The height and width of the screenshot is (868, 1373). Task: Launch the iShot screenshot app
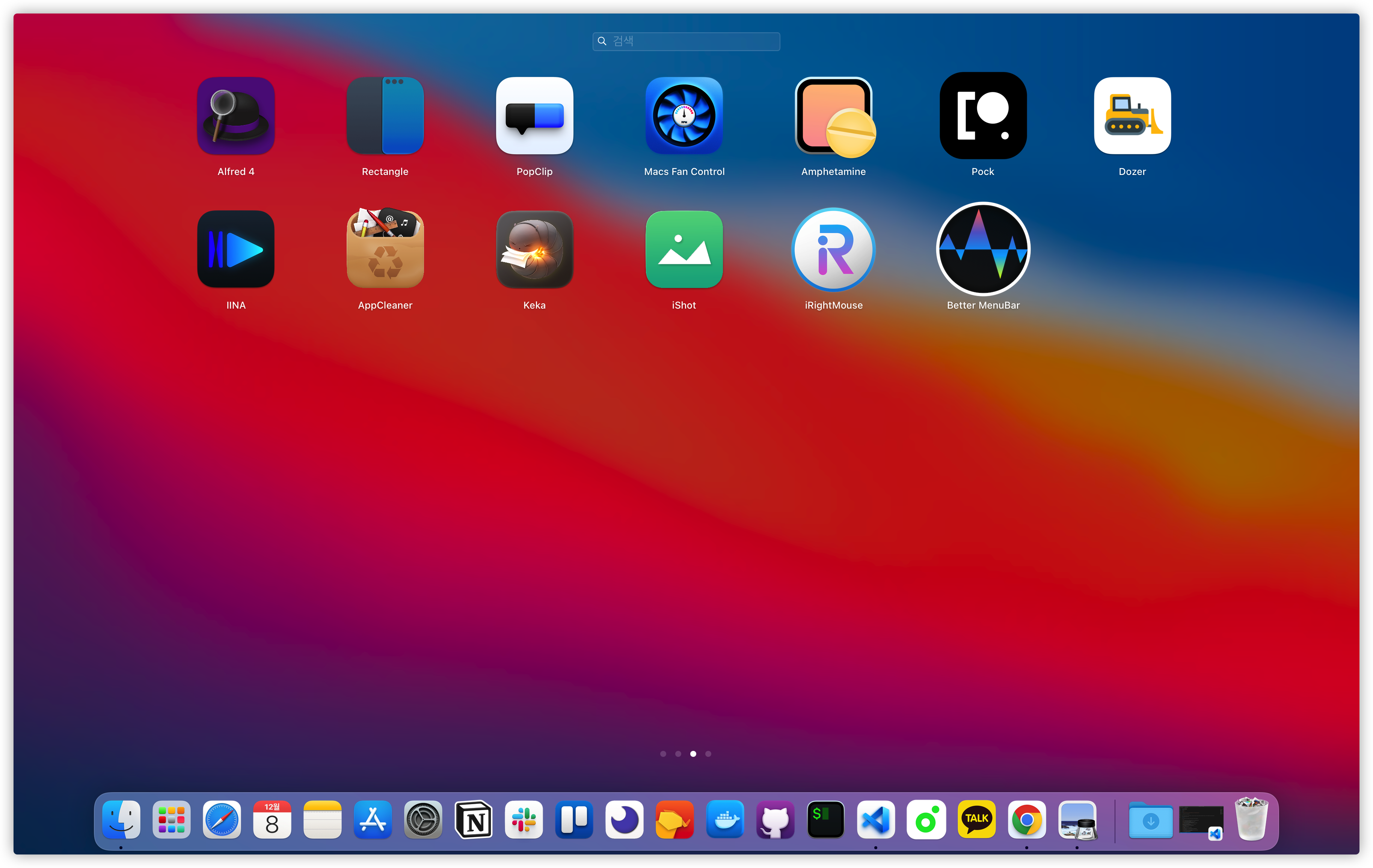[x=683, y=249]
